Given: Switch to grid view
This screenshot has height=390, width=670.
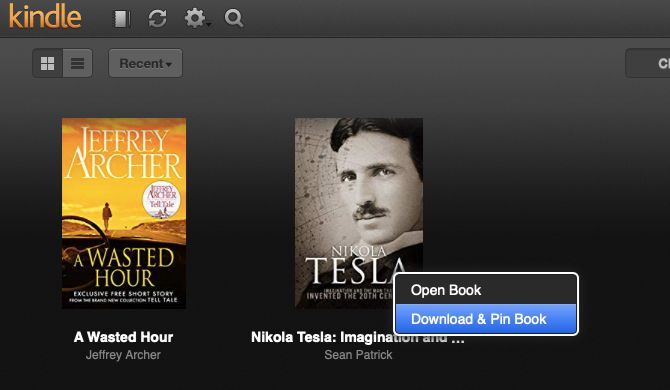Looking at the screenshot, I should (47, 63).
